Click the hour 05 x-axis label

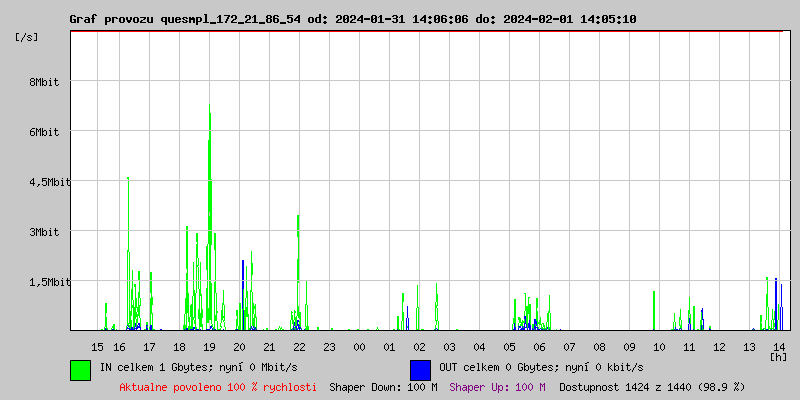(509, 346)
